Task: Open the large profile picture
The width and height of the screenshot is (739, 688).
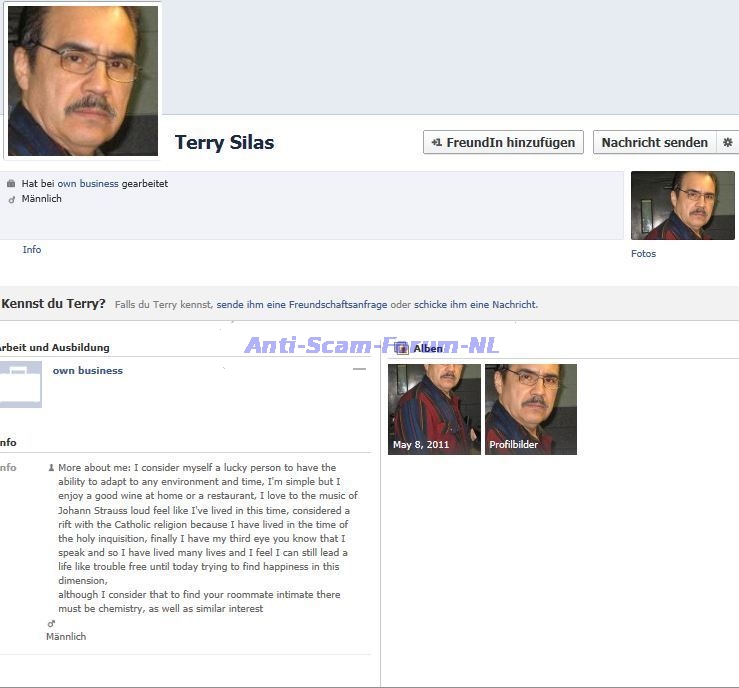Action: (x=83, y=80)
